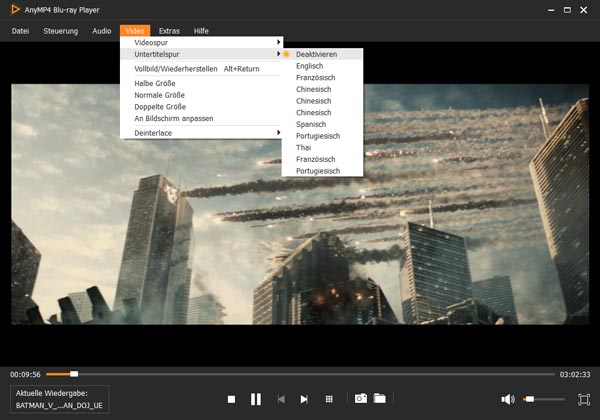
Task: Mute audio via the speaker icon
Action: pyautogui.click(x=508, y=399)
